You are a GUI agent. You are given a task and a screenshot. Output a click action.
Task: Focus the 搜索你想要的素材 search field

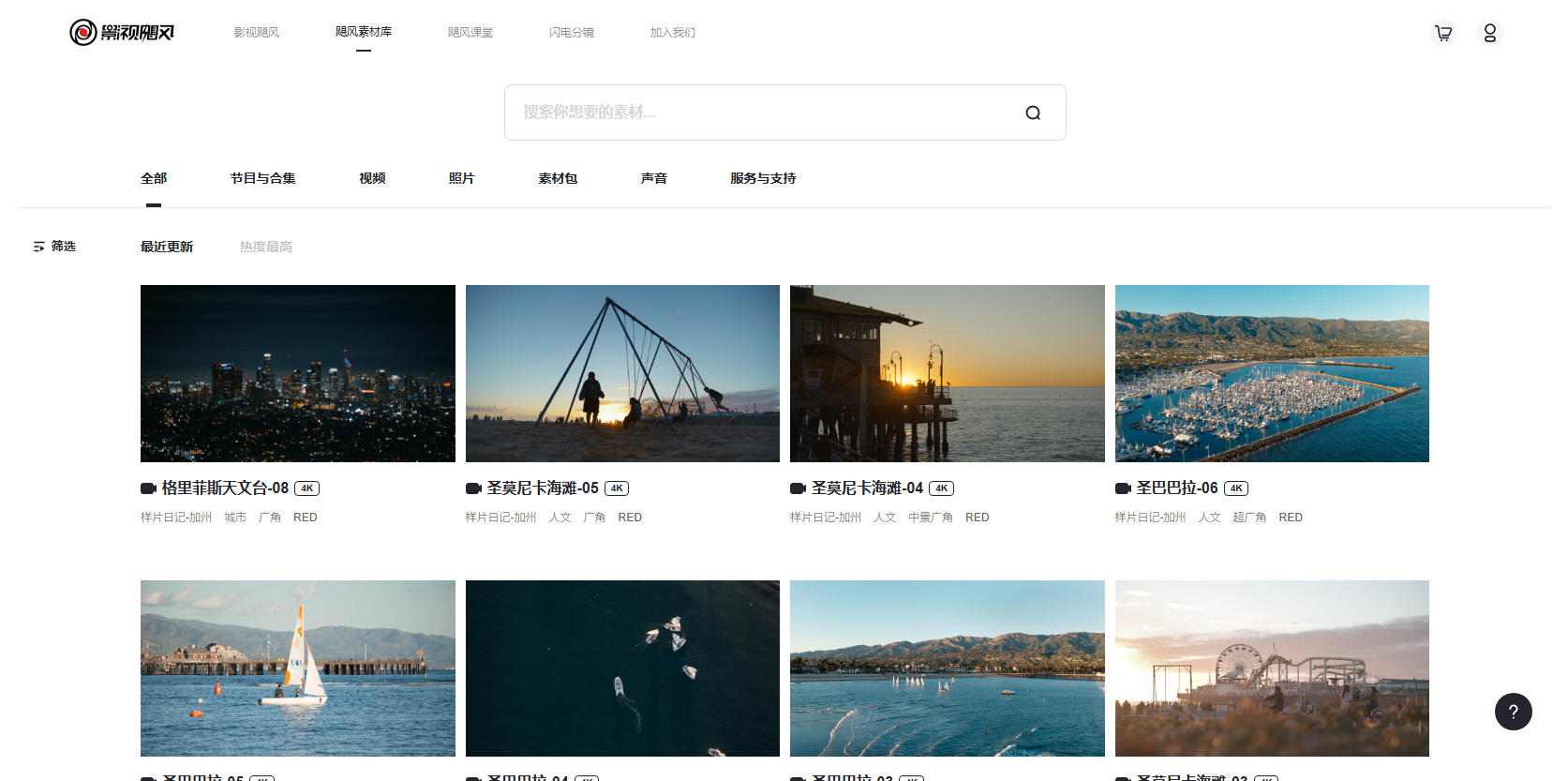759,113
